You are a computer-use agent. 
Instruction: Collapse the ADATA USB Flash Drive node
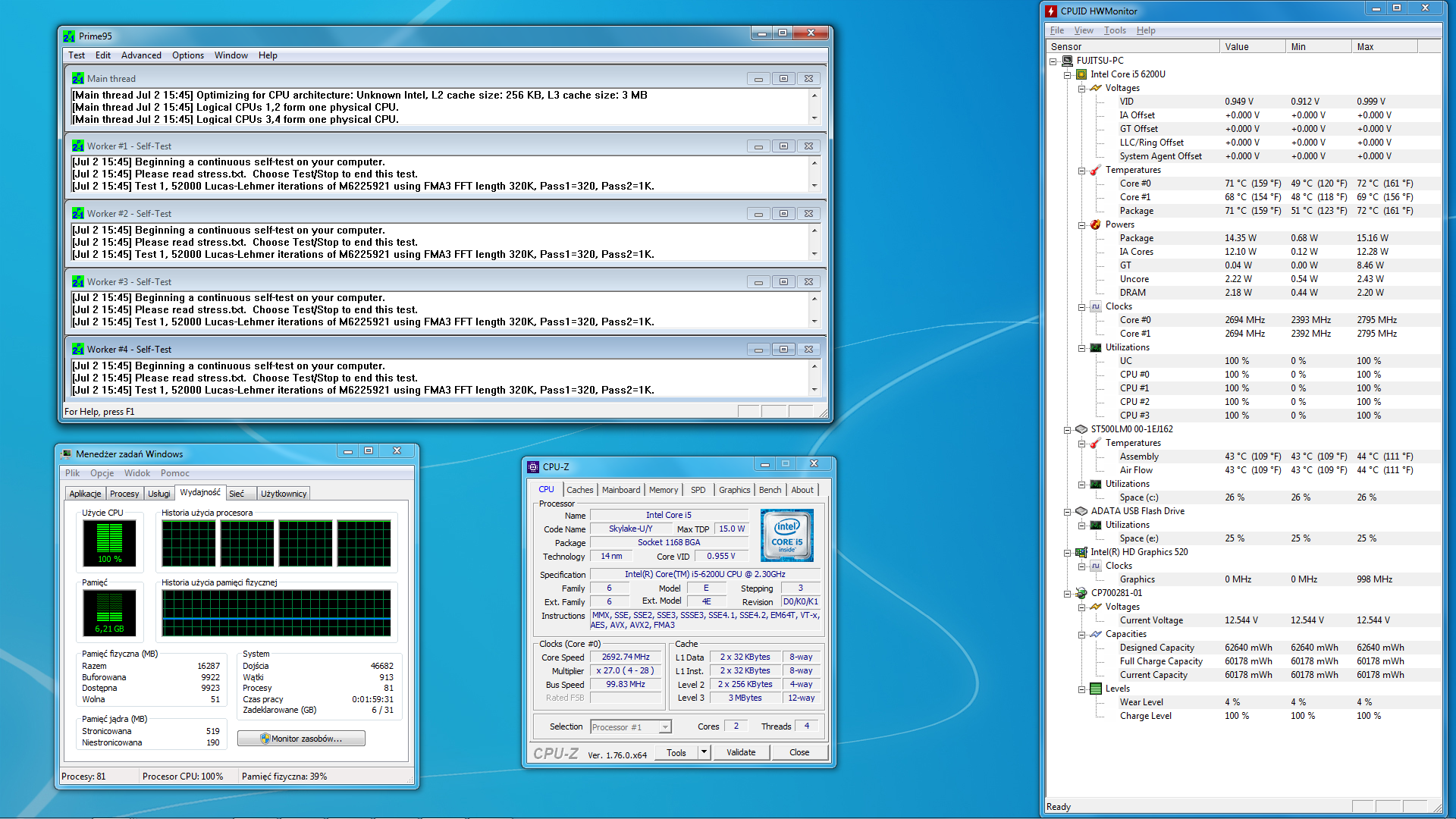1068,512
